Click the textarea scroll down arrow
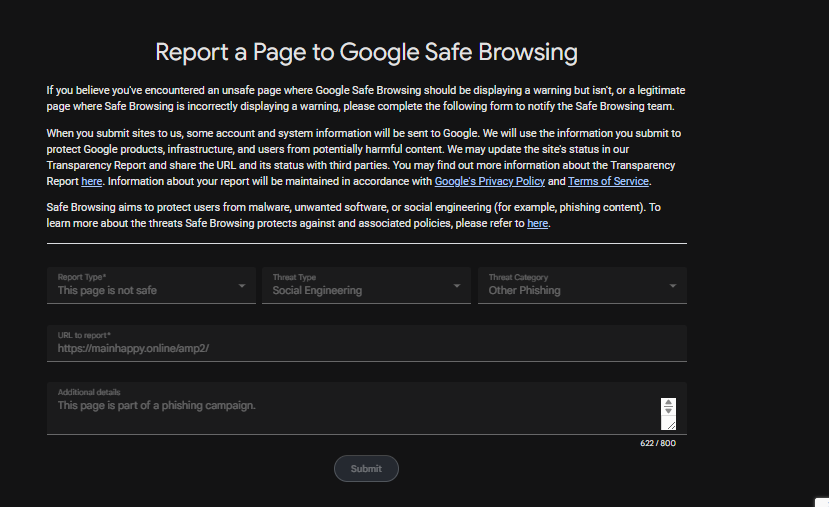This screenshot has height=507, width=829. 668,411
